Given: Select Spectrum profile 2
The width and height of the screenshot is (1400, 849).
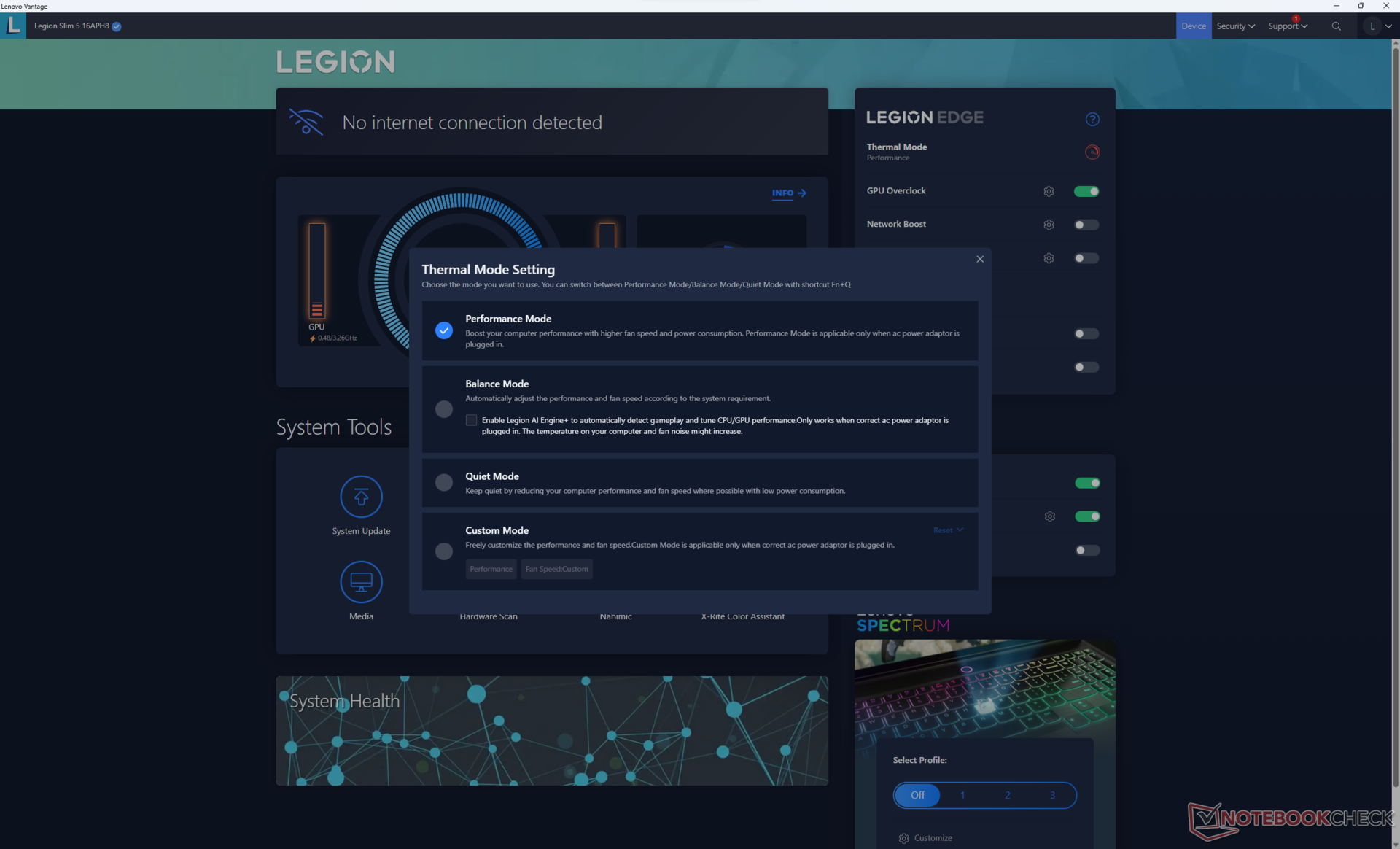Looking at the screenshot, I should 1007,795.
